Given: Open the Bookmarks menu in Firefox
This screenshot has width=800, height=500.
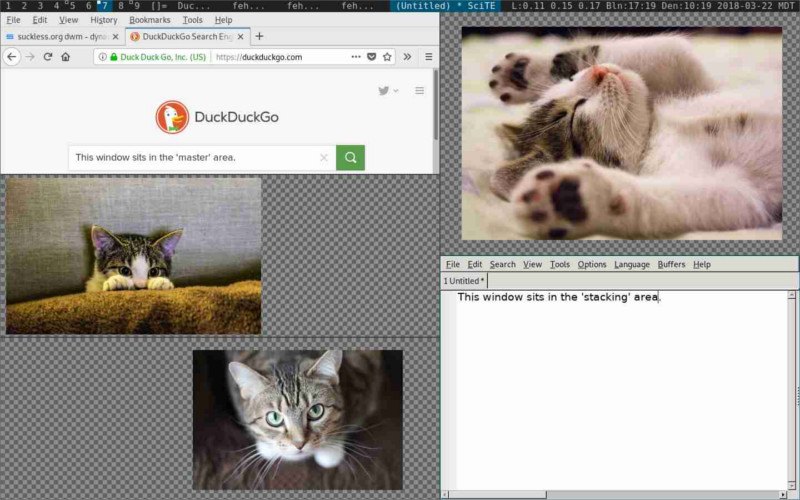Looking at the screenshot, I should click(x=149, y=19).
